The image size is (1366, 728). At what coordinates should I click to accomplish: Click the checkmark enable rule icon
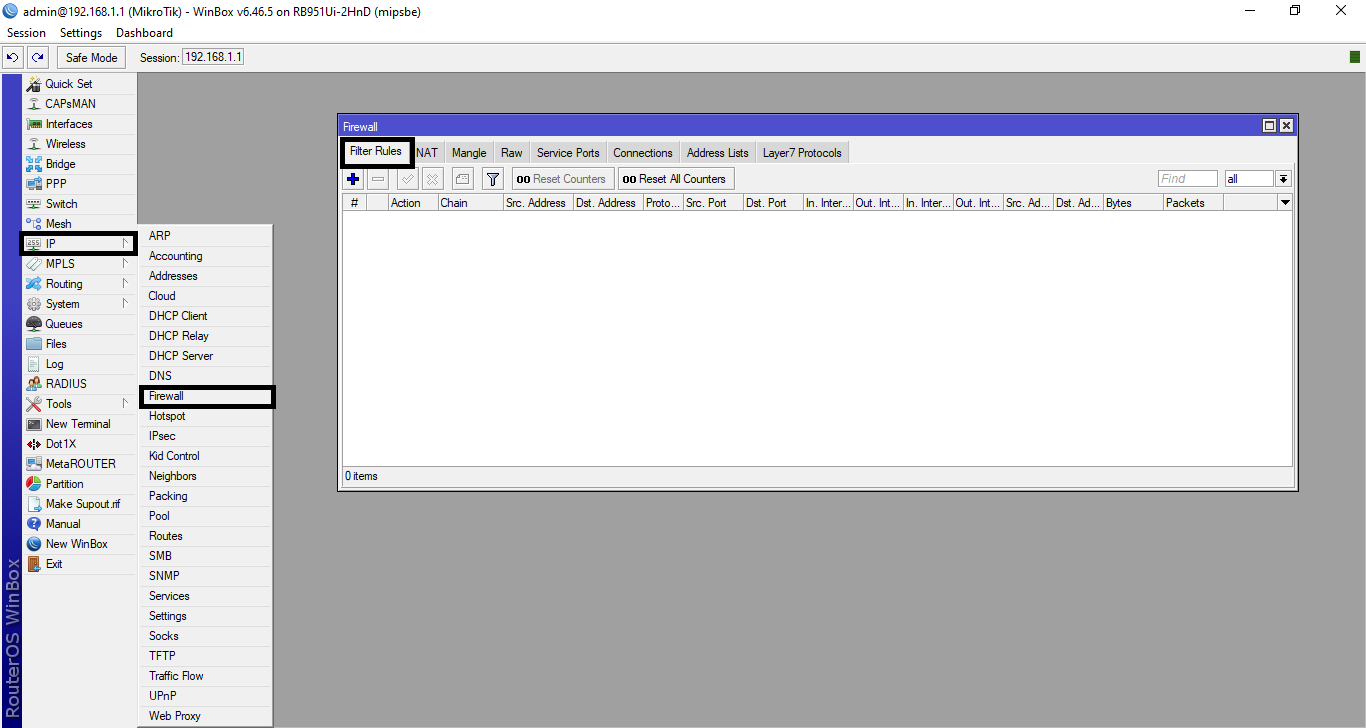pos(407,179)
